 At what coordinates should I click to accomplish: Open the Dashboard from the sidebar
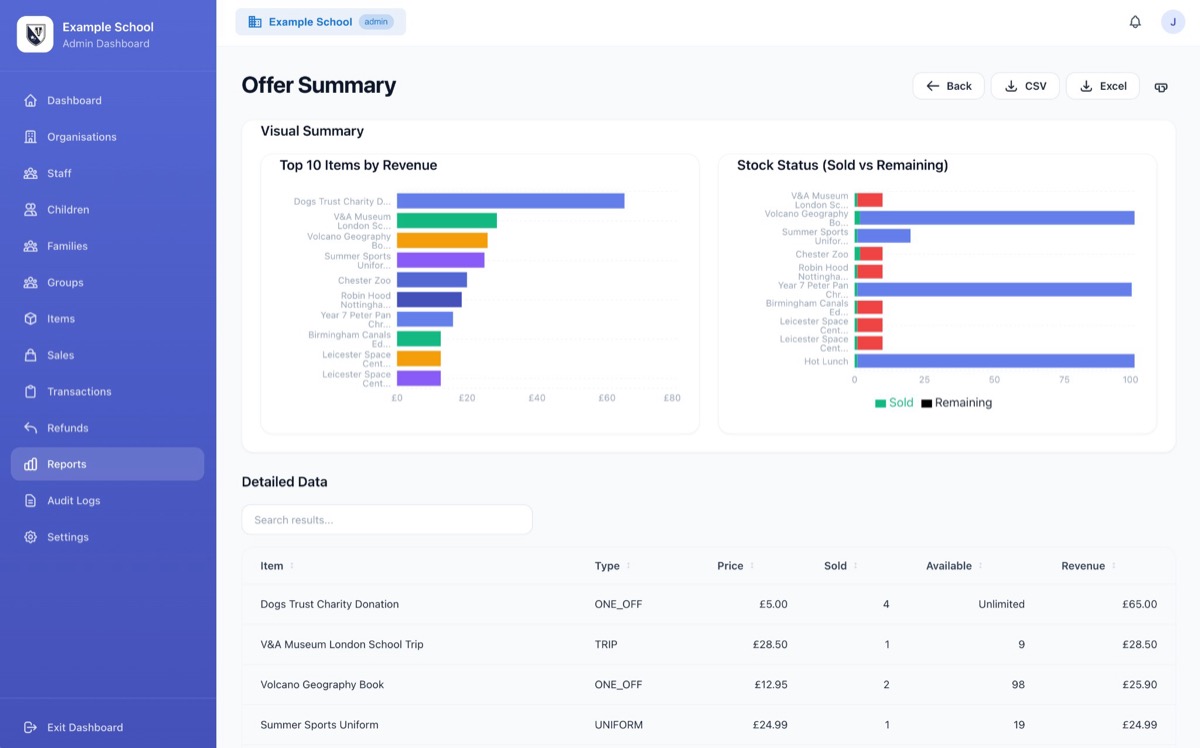tap(31, 100)
